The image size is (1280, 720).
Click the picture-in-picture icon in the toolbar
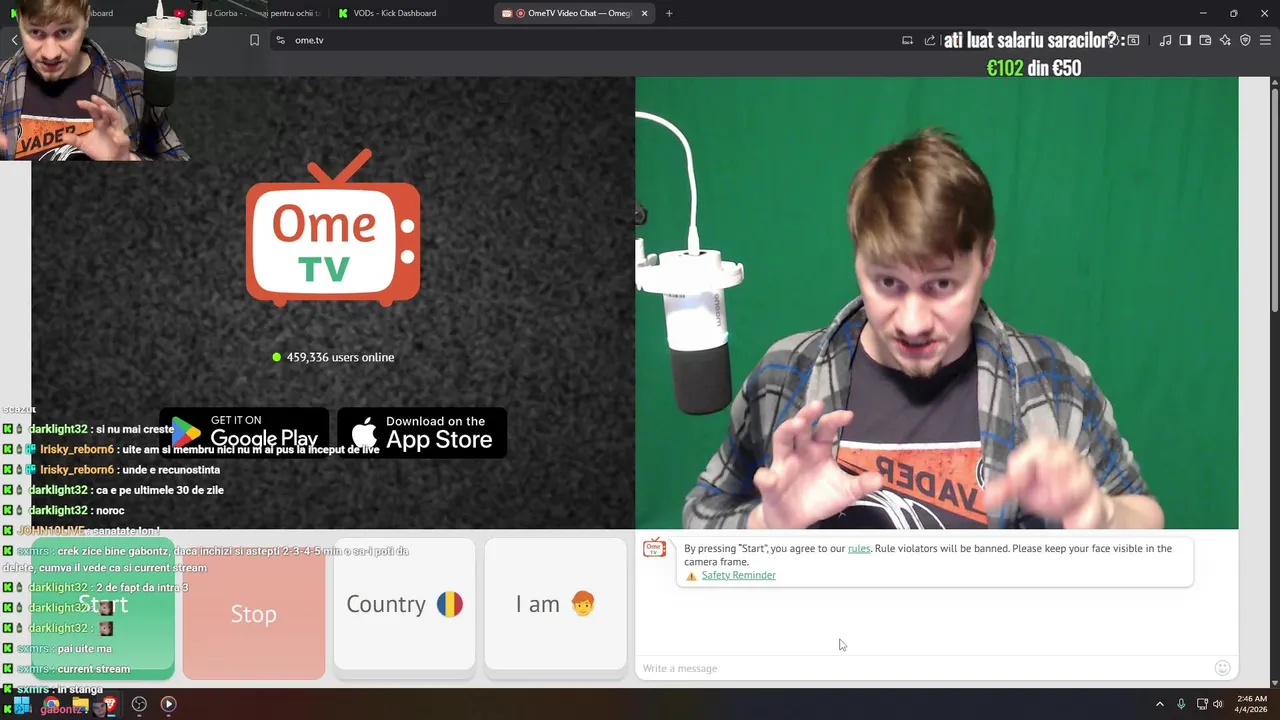1133,40
